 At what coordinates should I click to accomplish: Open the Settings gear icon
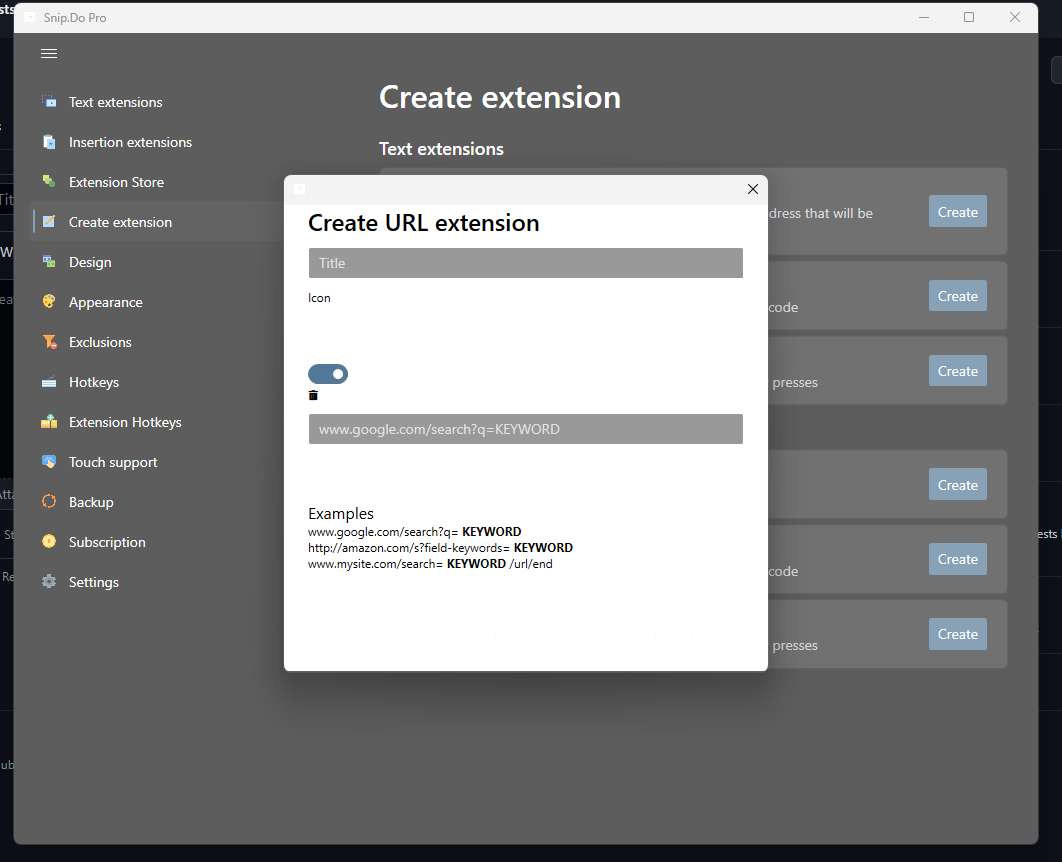48,581
